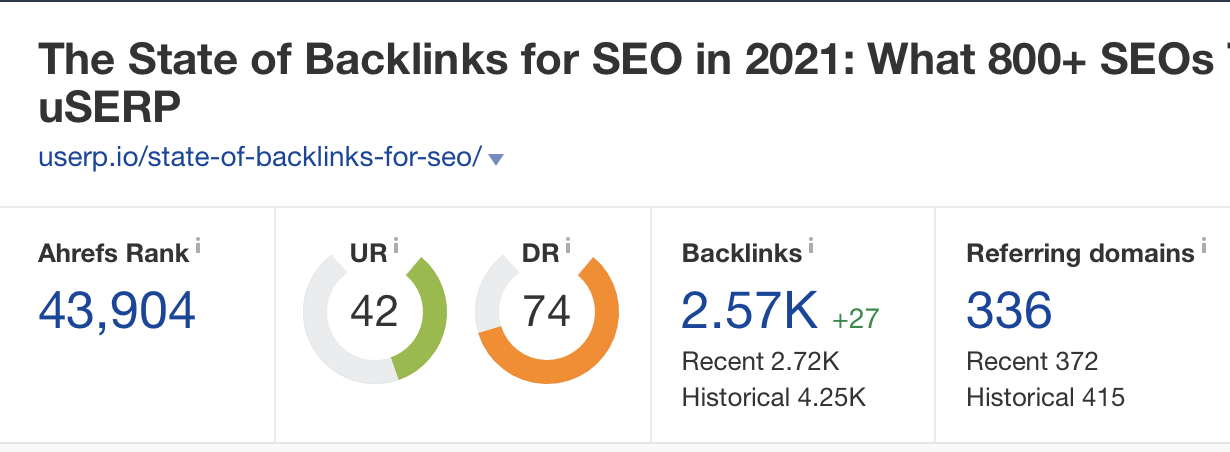1230x452 pixels.
Task: Click the green UR 42 gauge
Action: click(x=374, y=312)
